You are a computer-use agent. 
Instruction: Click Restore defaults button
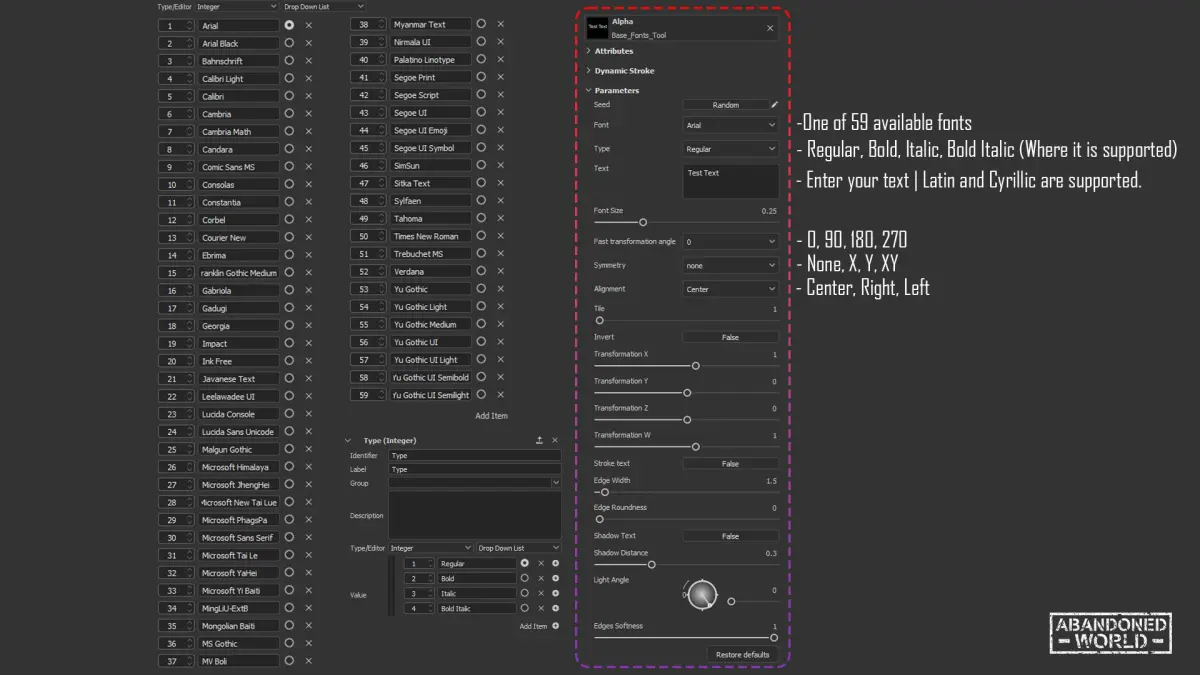(743, 654)
